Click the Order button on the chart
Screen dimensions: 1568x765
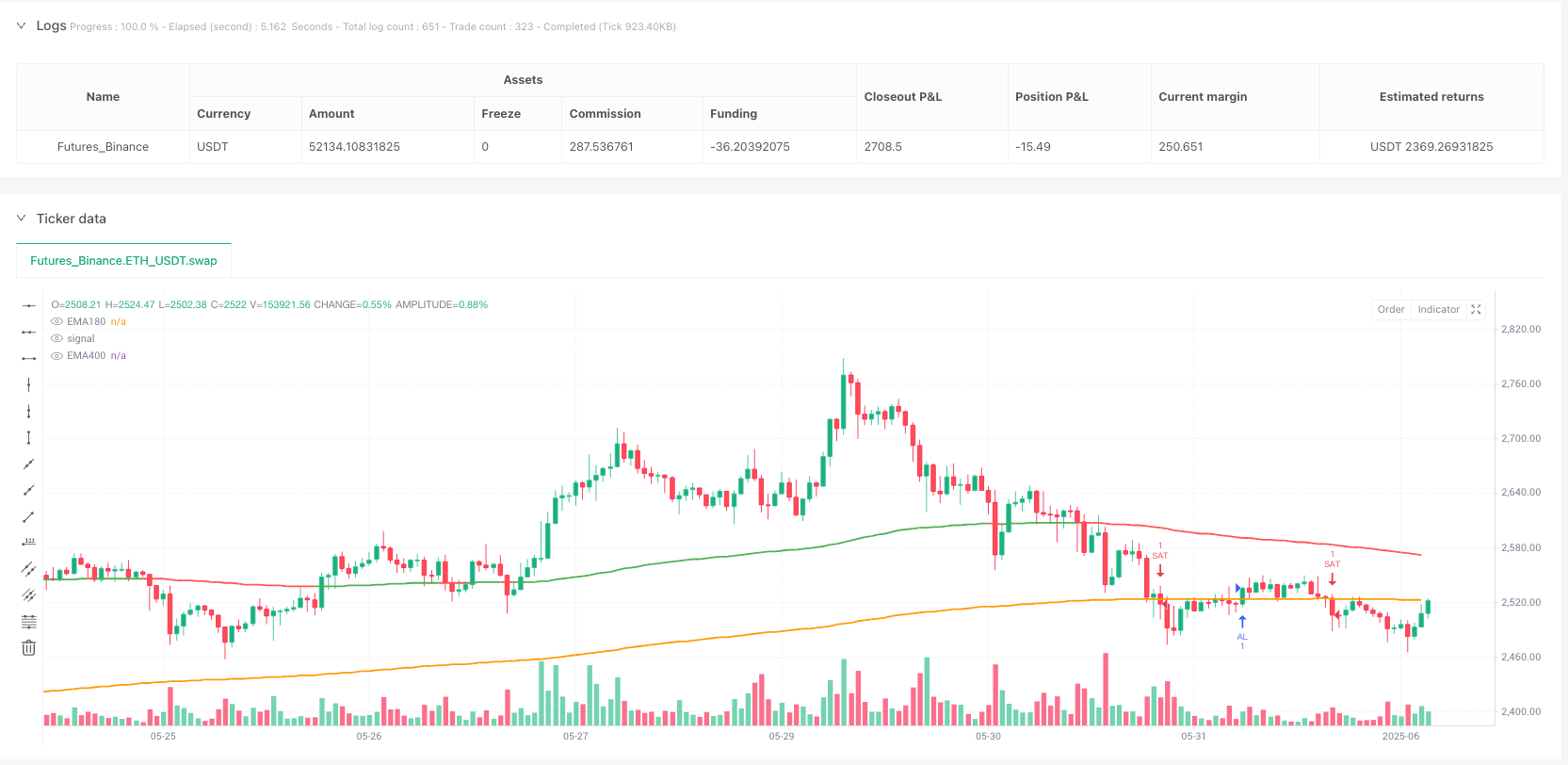[1390, 309]
